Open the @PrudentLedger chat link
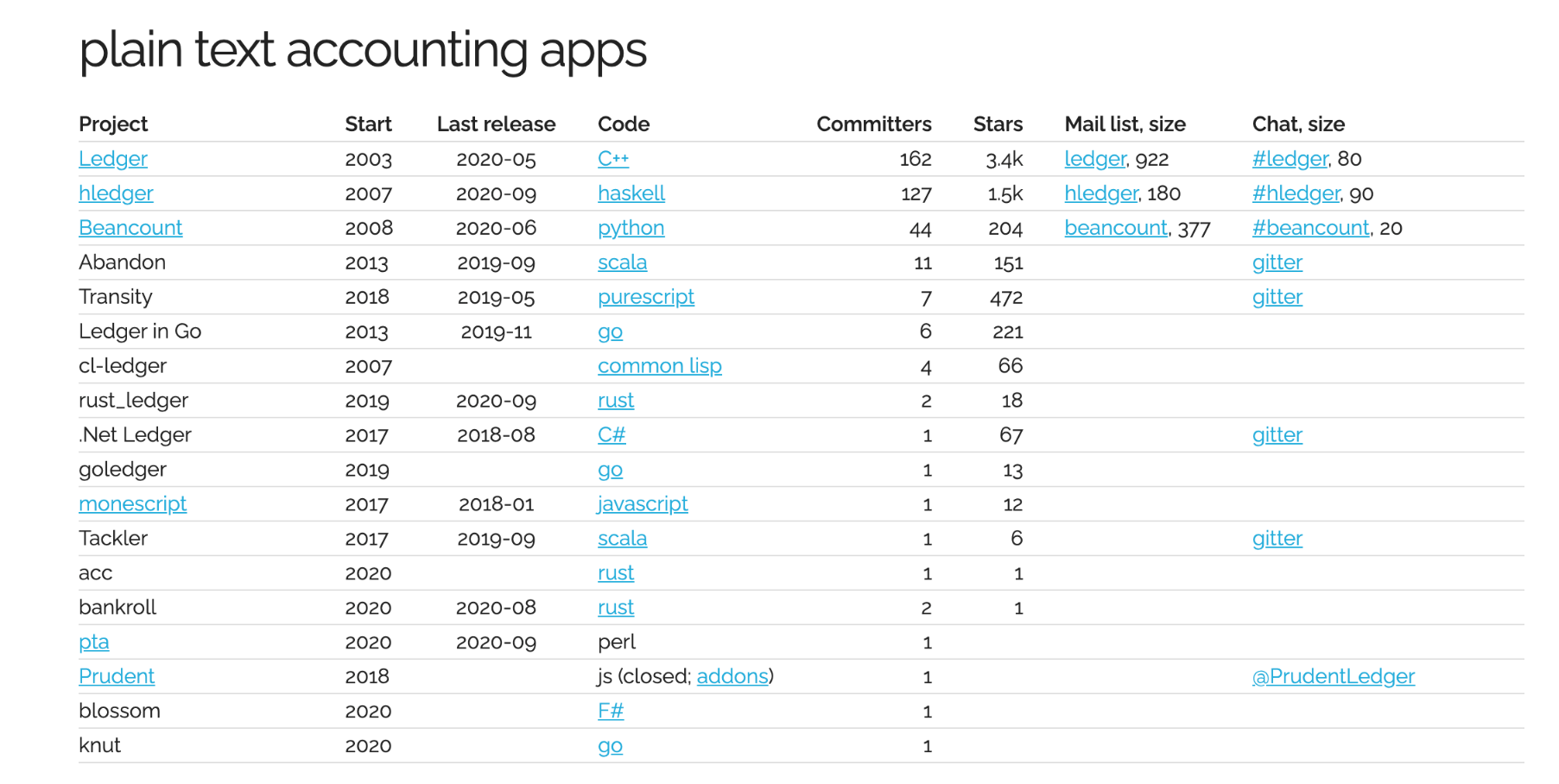 tap(1333, 677)
